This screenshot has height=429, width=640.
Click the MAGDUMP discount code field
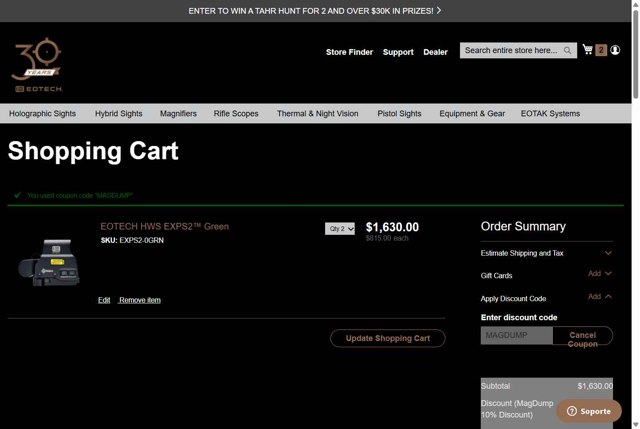pyautogui.click(x=516, y=335)
